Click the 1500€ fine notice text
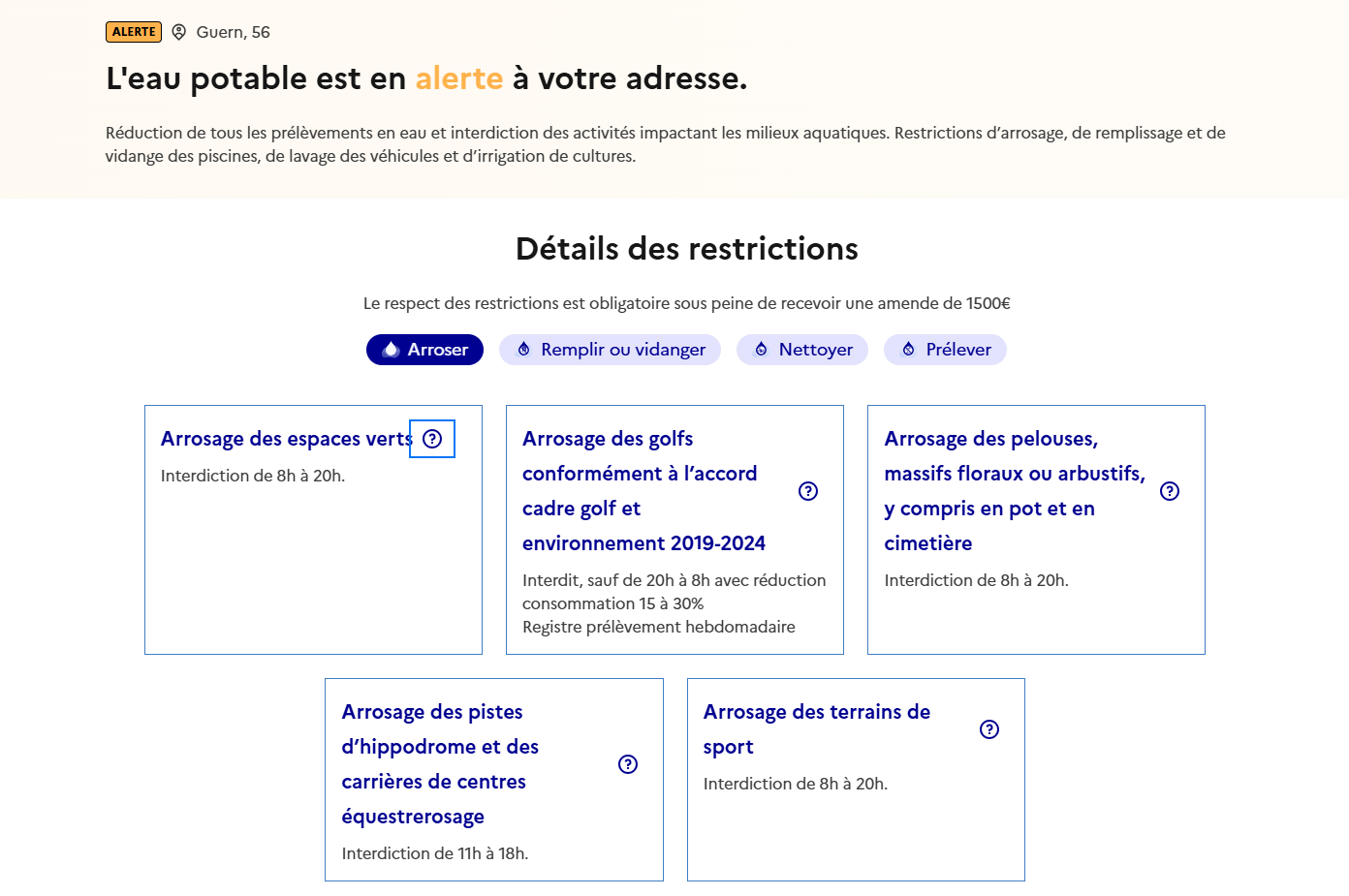The image size is (1349, 896). pos(687,303)
